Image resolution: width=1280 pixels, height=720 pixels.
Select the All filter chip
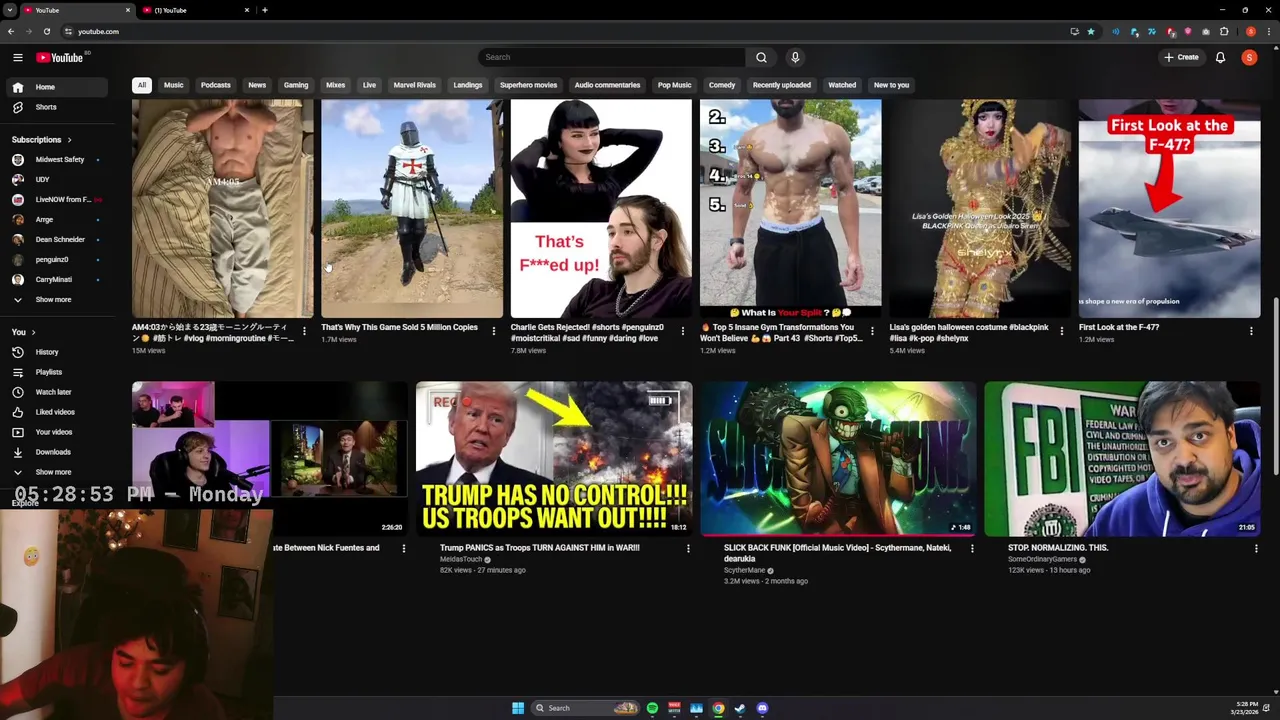click(x=142, y=85)
